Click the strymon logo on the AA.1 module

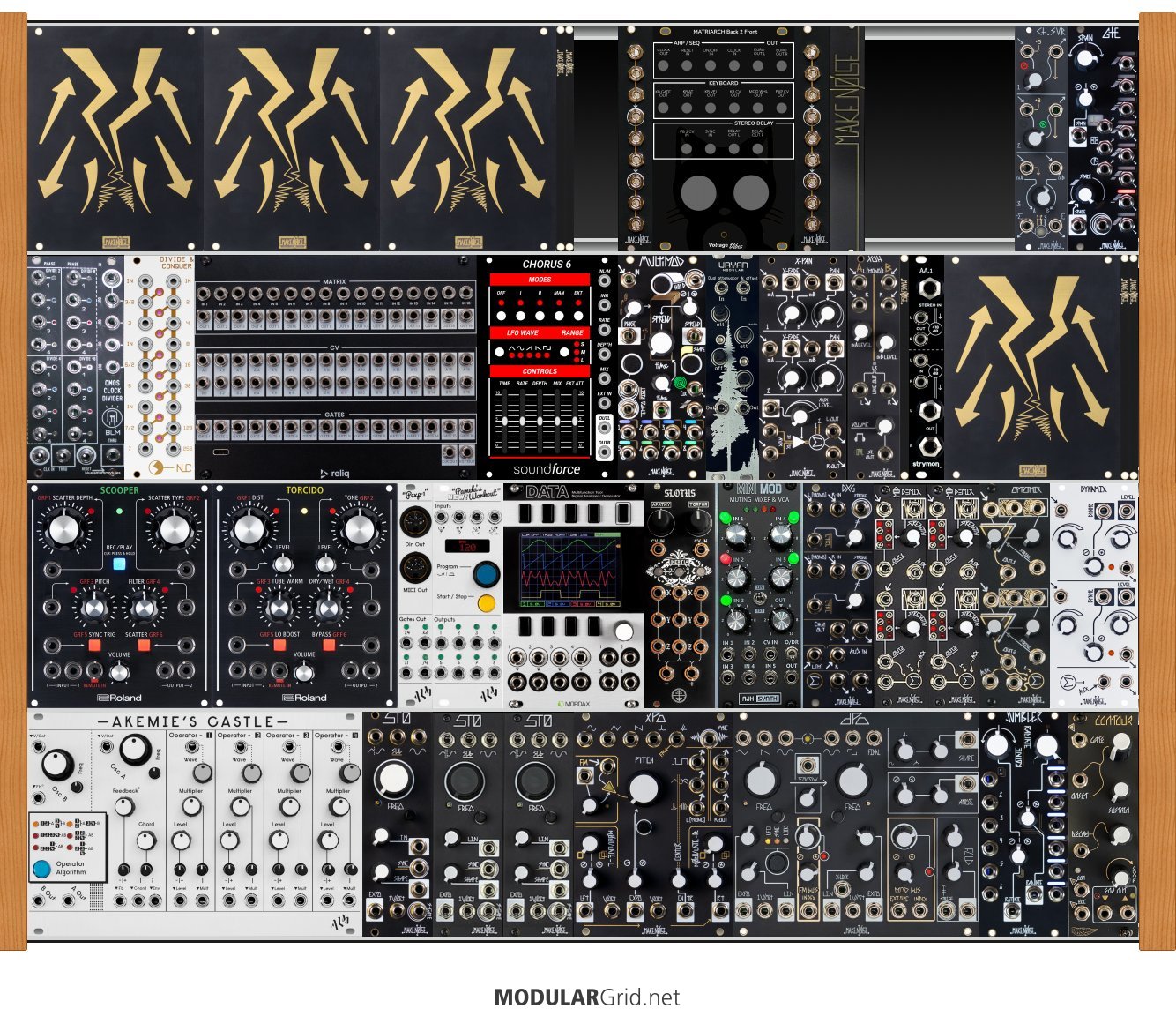(926, 464)
